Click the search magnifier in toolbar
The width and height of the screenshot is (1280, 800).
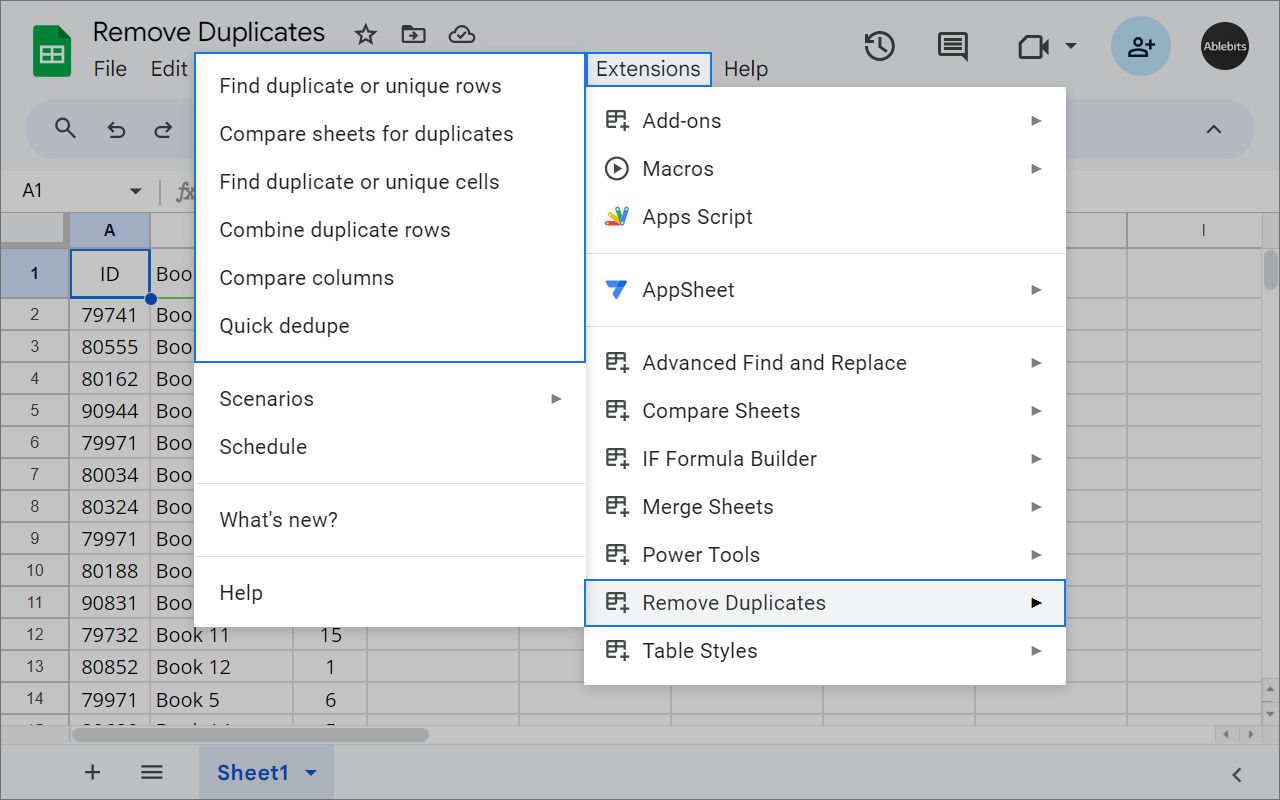coord(66,129)
